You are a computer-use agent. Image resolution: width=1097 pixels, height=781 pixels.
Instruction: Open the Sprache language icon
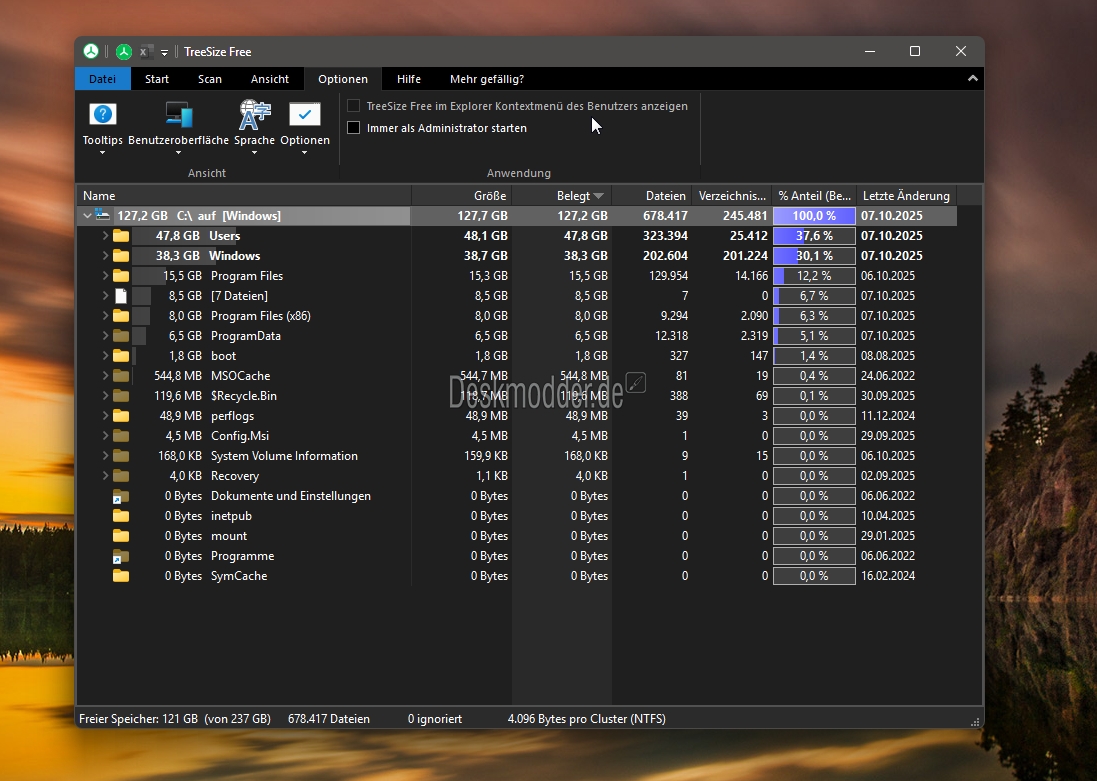[x=254, y=114]
